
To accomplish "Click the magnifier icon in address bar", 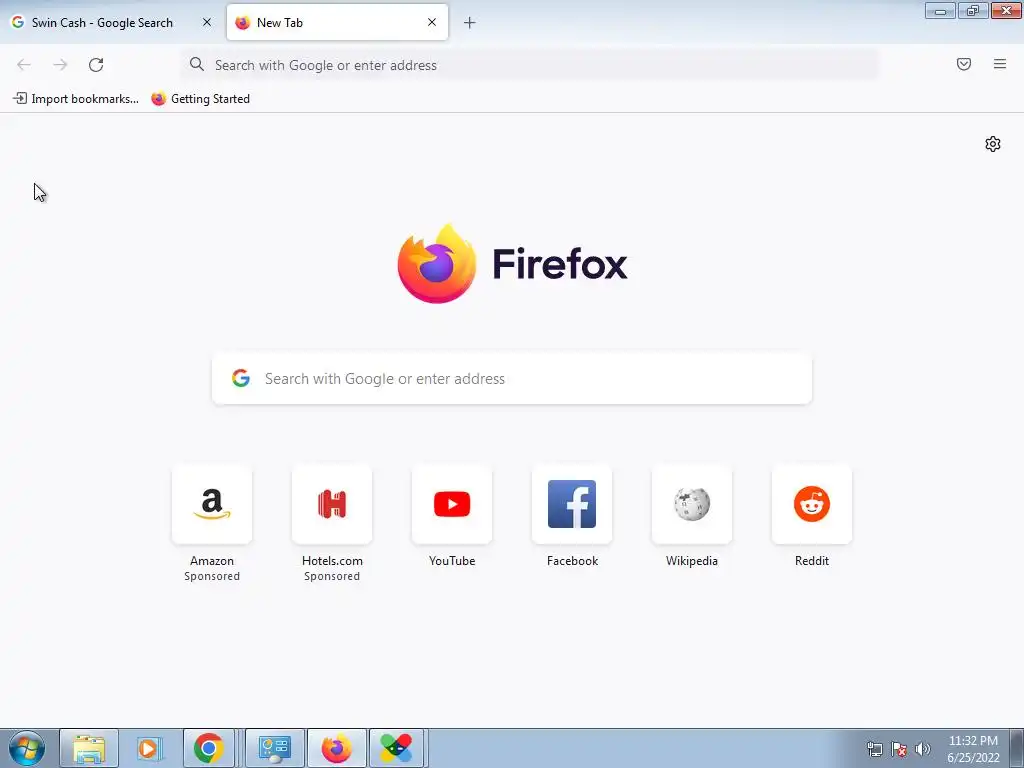I will pyautogui.click(x=197, y=64).
